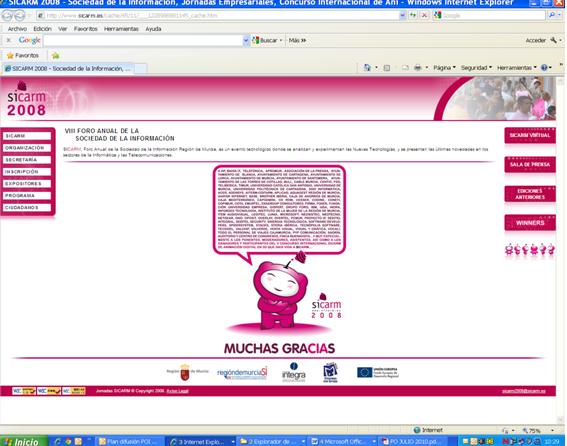Click the Unión Europea flag logo
The image size is (567, 446).
(378, 372)
